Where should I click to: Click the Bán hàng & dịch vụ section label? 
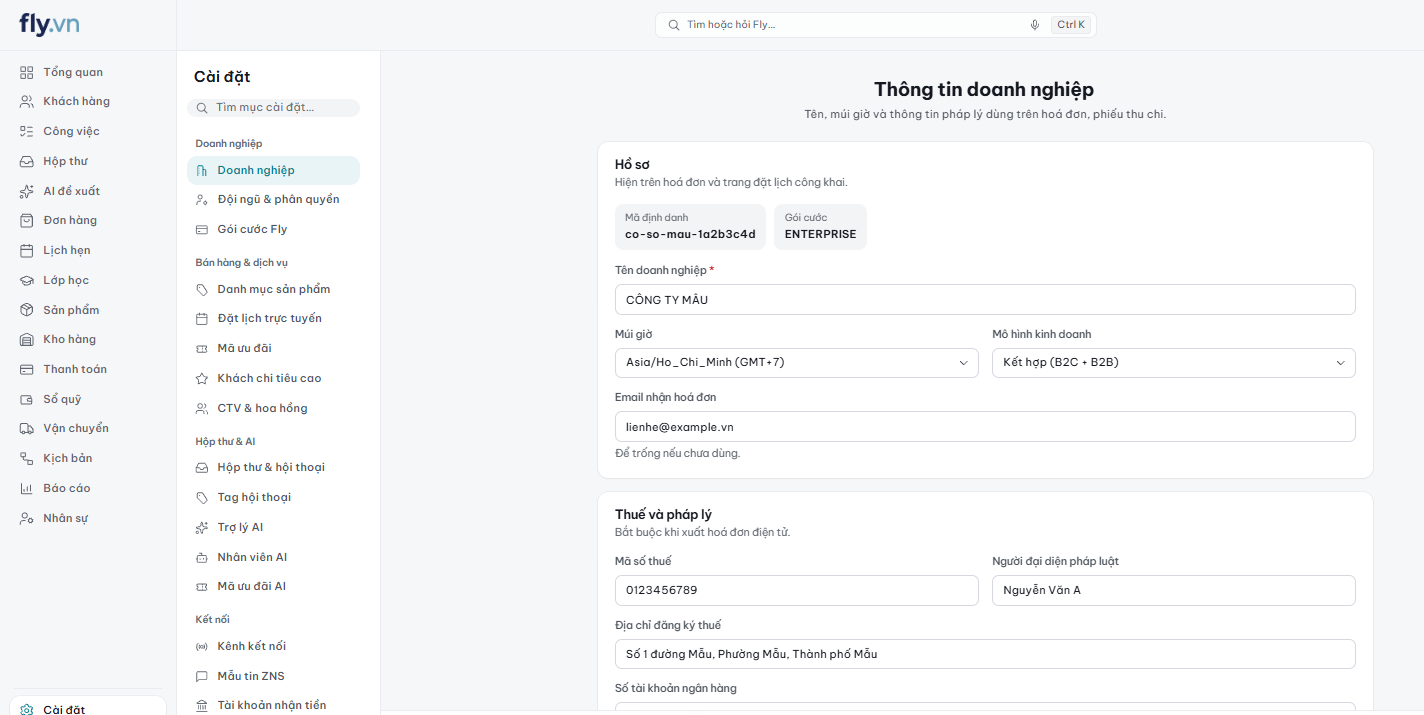(x=241, y=263)
